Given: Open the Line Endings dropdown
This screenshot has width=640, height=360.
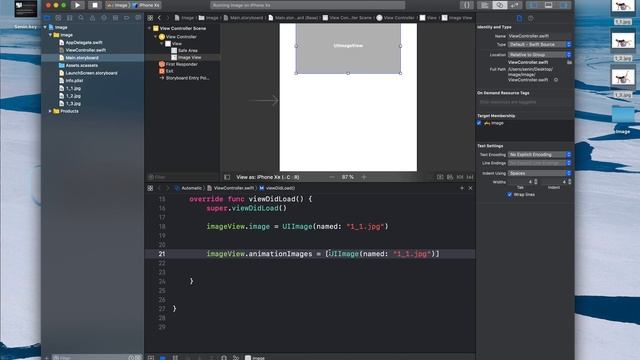Looking at the screenshot, I should [539, 163].
